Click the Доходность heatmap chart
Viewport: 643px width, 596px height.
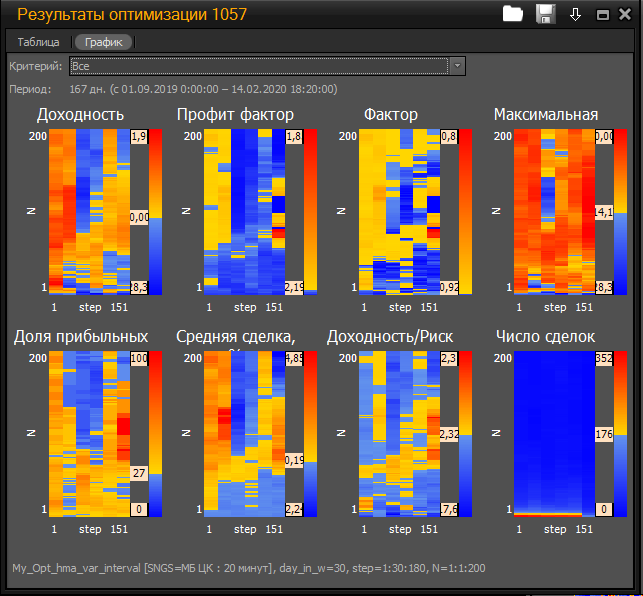click(89, 212)
